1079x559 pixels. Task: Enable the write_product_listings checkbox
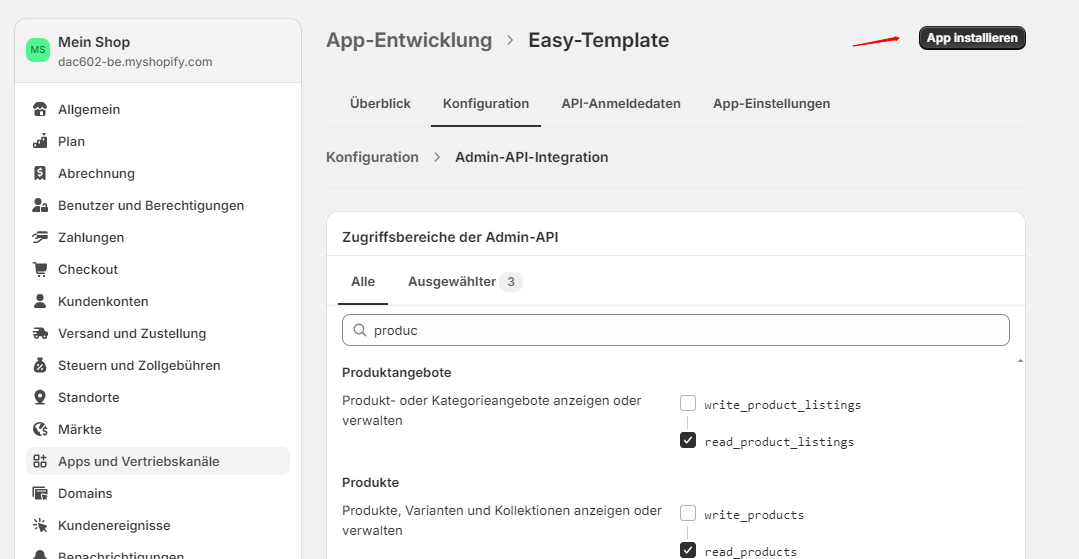pos(688,404)
